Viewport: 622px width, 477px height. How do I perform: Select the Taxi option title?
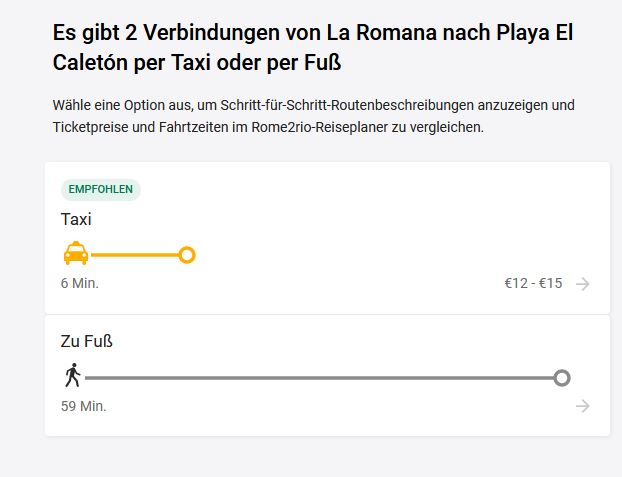[x=76, y=219]
